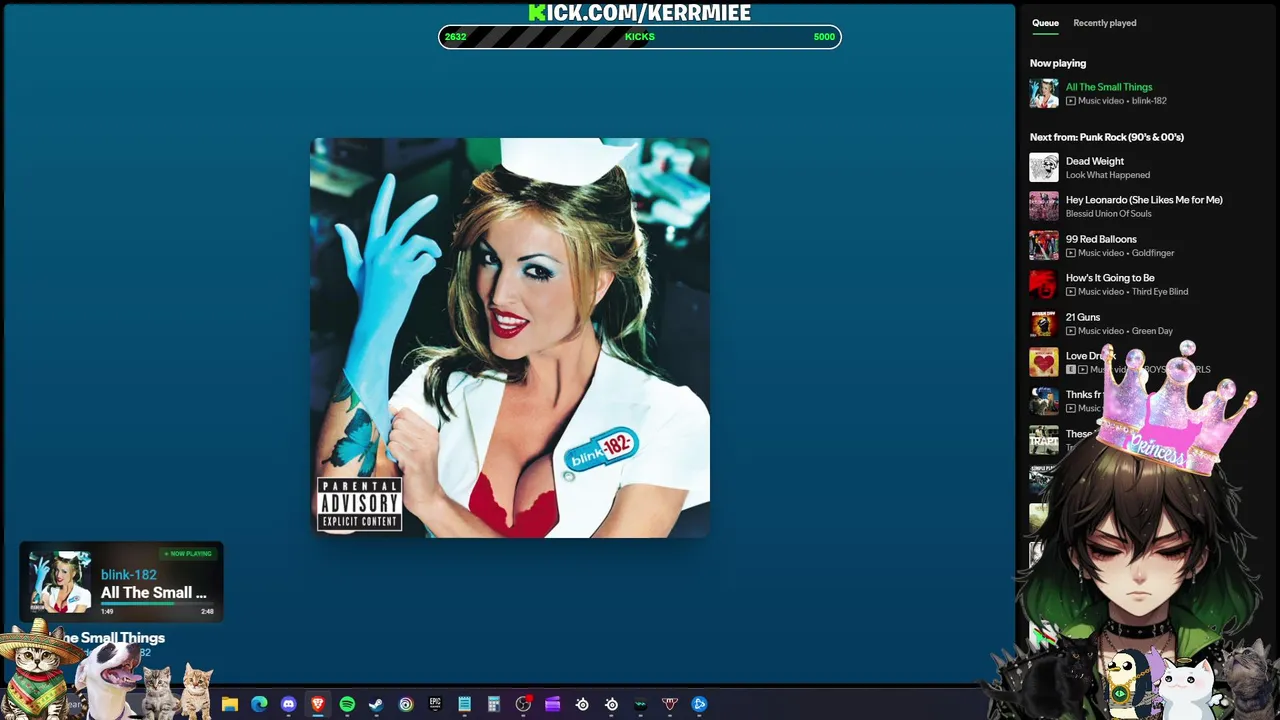1280x720 pixels.
Task: Open the Calculator taskbar icon
Action: pos(494,704)
